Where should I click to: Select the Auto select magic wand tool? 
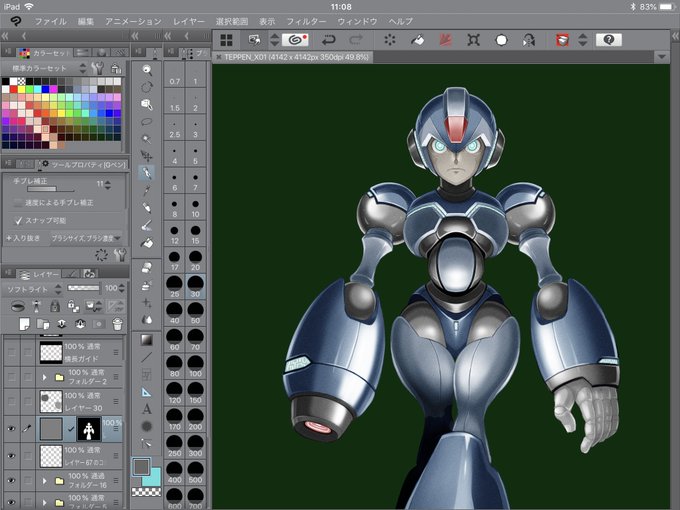[147, 139]
